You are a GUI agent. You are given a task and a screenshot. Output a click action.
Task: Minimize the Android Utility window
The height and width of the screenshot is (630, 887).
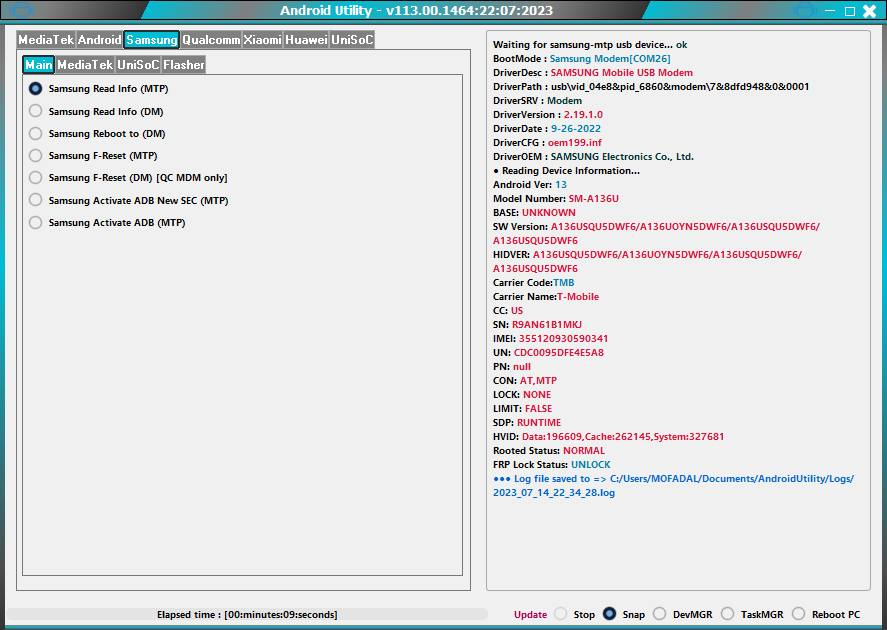[830, 11]
